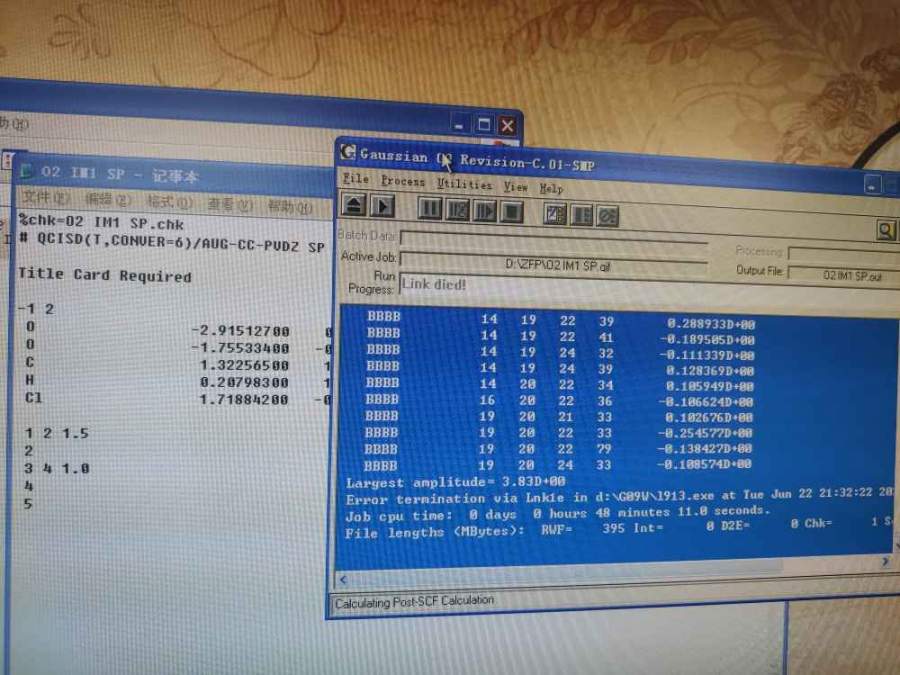The height and width of the screenshot is (675, 900).
Task: Click right arrow of Gaussian output scrollbar
Action: click(886, 562)
